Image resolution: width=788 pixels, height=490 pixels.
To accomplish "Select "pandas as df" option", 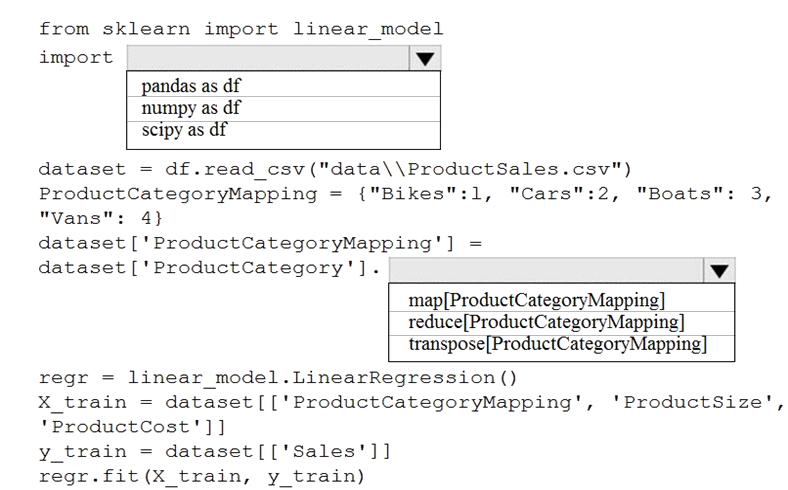I will [283, 85].
